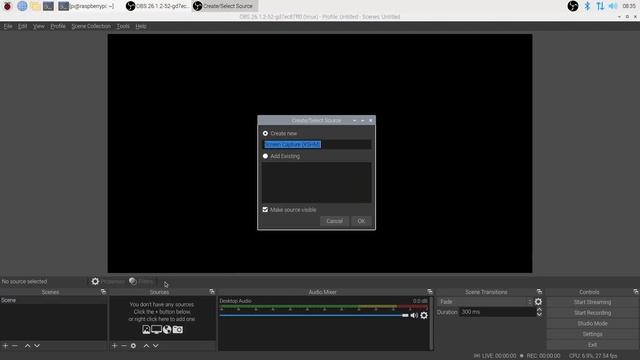The width and height of the screenshot is (640, 360).
Task: Open source Properties gear icon
Action: pos(95,281)
